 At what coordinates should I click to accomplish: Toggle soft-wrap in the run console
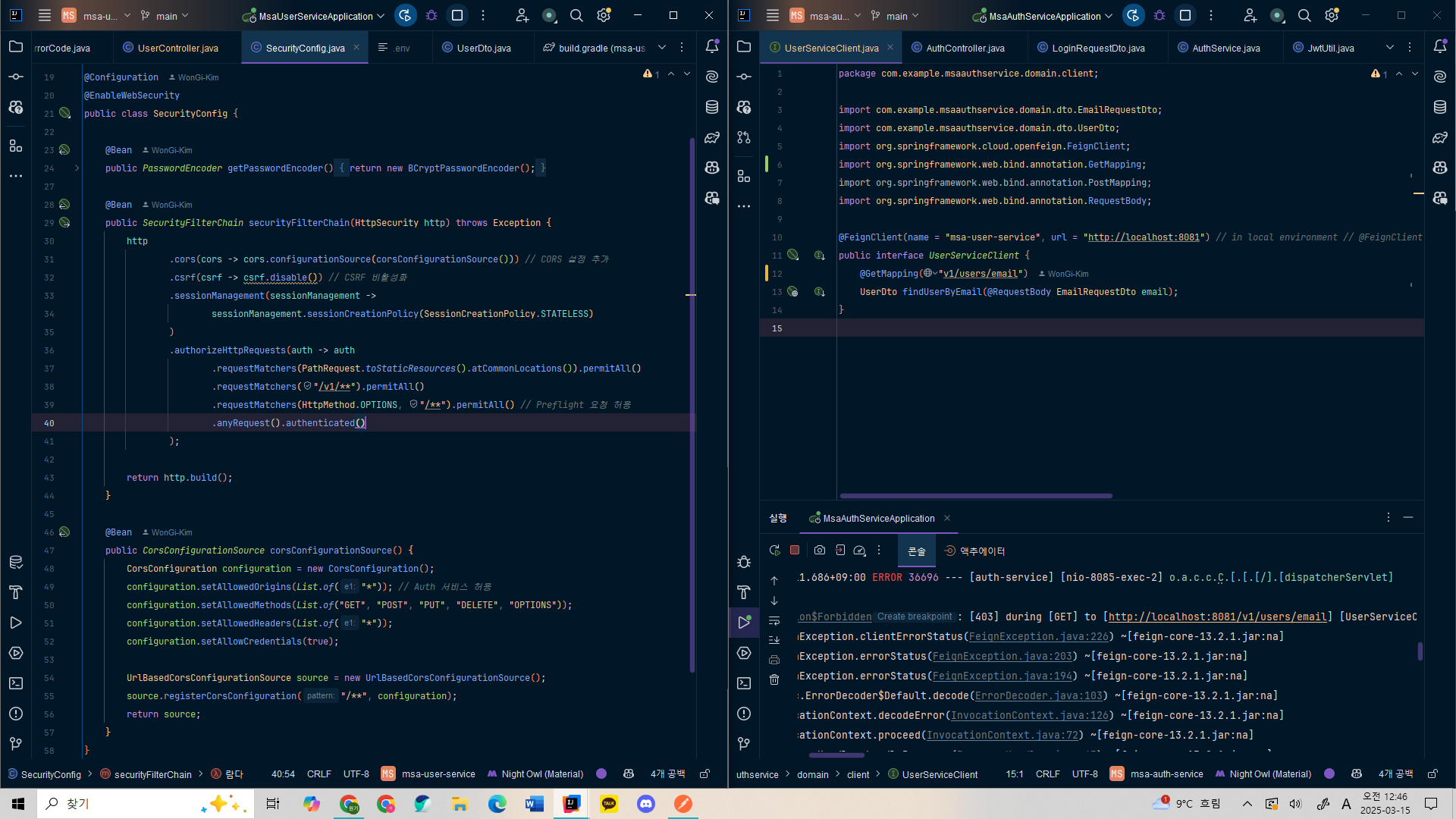click(x=774, y=621)
